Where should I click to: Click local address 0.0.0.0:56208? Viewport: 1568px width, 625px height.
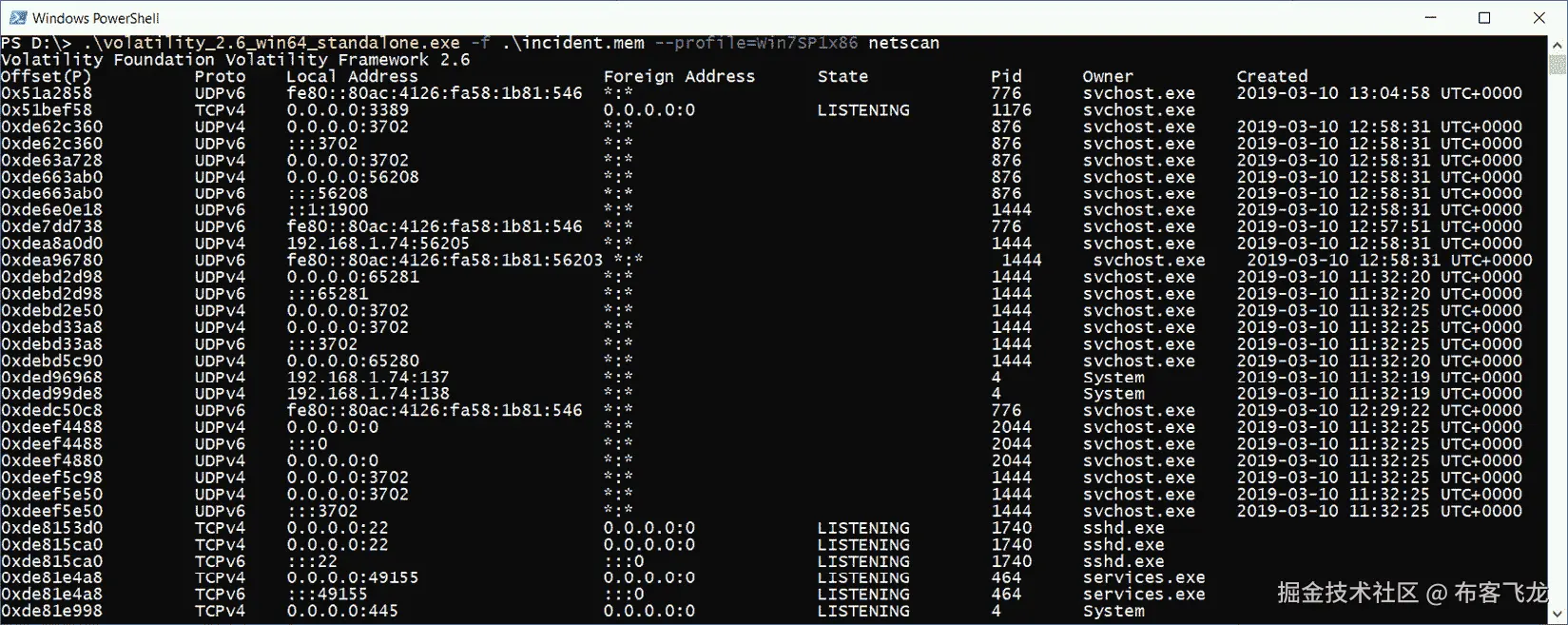353,177
